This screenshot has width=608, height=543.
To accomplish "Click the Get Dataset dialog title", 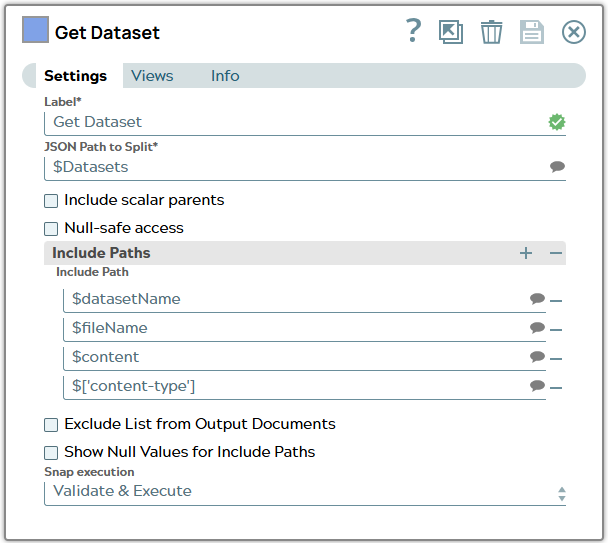I will 107,33.
